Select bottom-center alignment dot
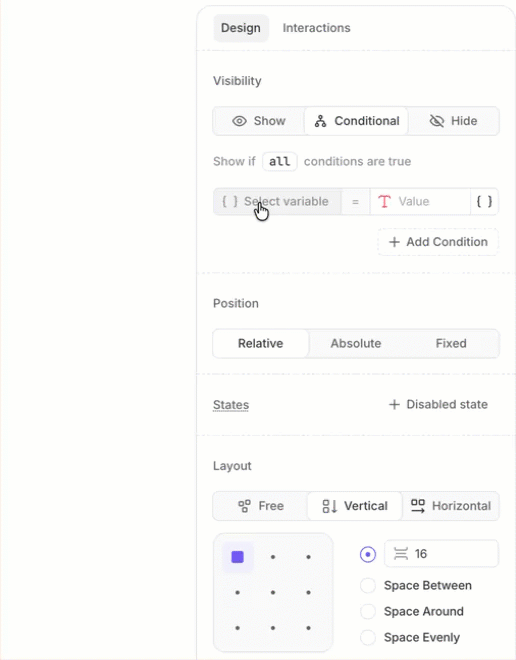The image size is (516, 660). click(x=273, y=628)
